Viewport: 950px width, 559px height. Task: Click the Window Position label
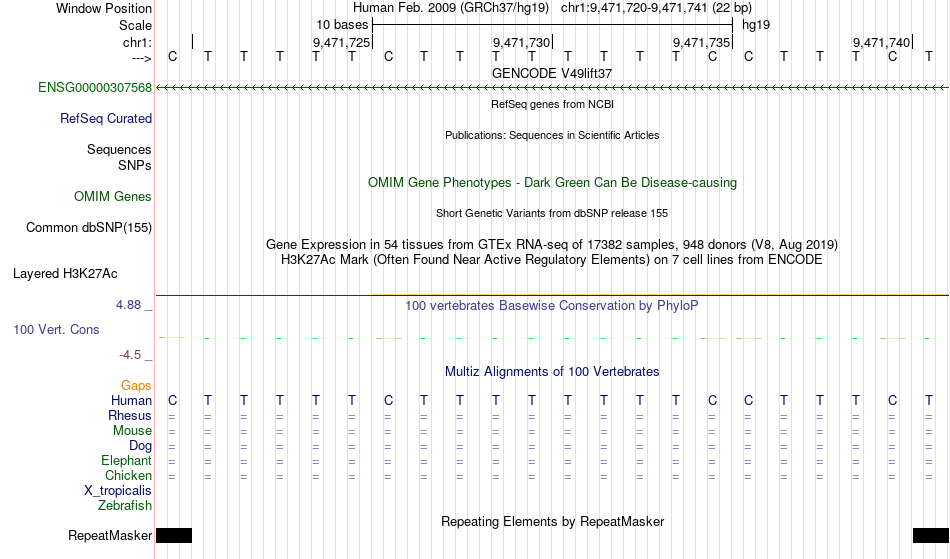(104, 8)
